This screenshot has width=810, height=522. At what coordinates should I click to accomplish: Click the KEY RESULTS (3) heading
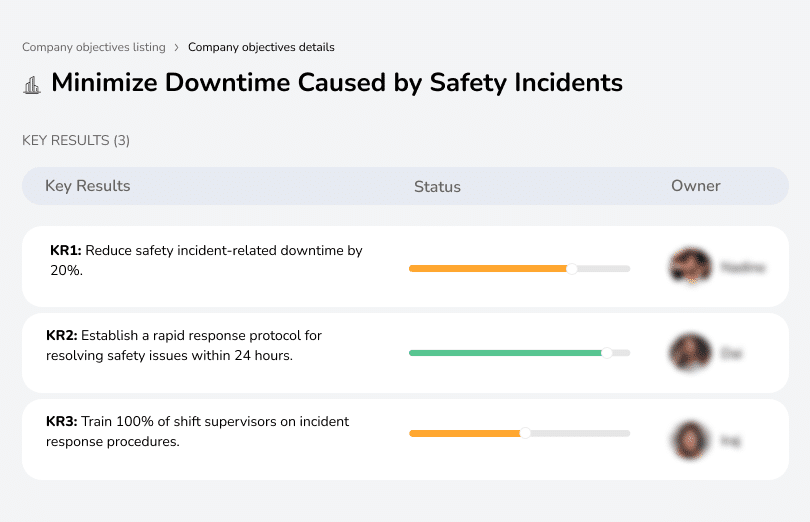coord(76,141)
